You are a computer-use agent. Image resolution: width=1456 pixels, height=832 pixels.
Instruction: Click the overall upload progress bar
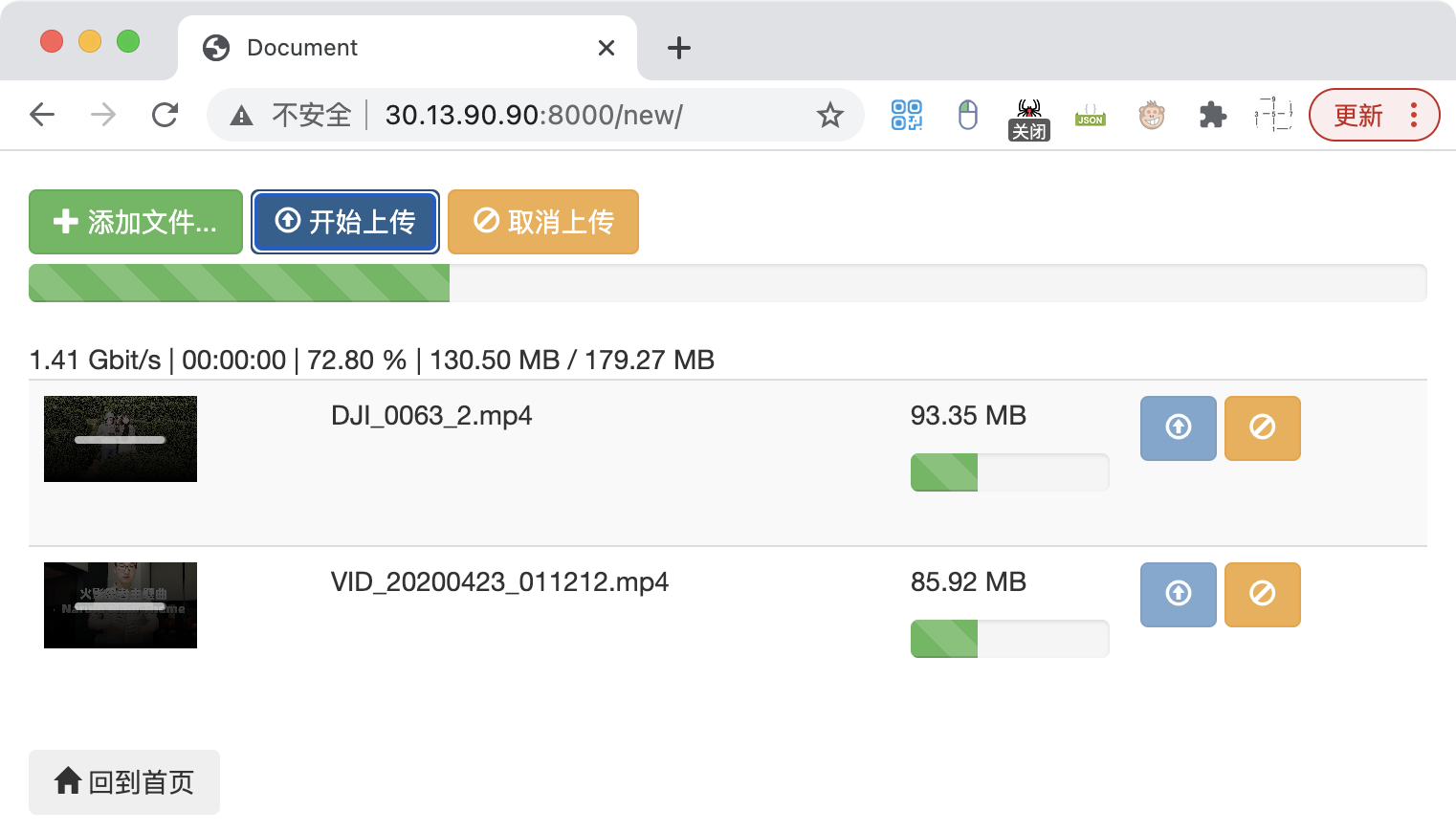pyautogui.click(x=727, y=283)
